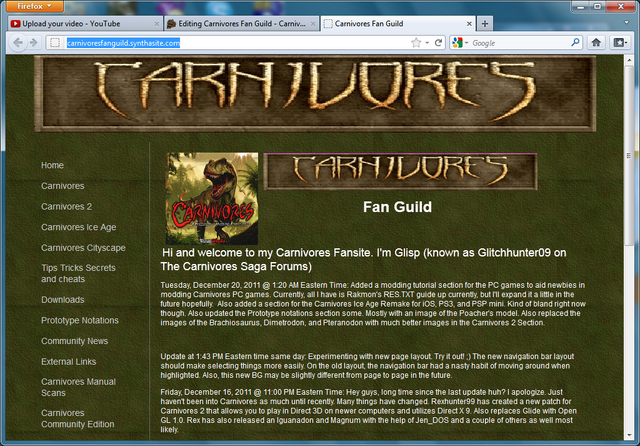640x446 pixels.
Task: Go forward with the forward arrow button
Action: (x=34, y=42)
